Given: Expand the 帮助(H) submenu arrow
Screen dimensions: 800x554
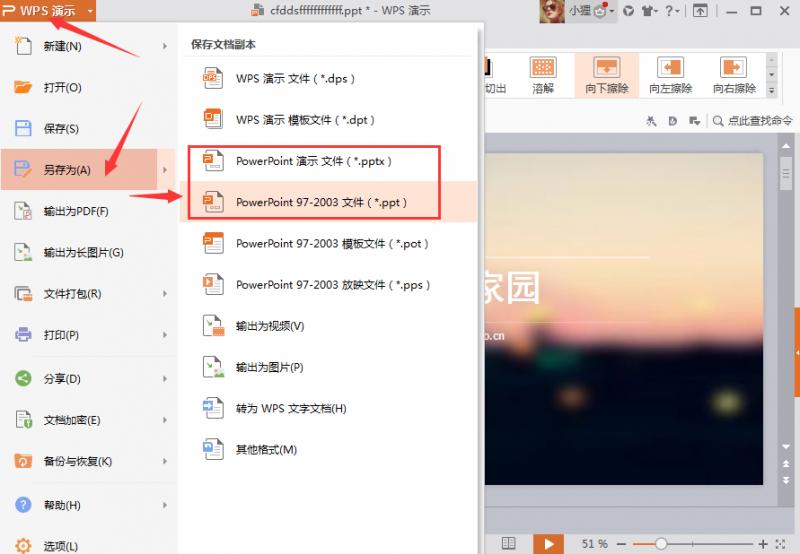Looking at the screenshot, I should (x=164, y=505).
